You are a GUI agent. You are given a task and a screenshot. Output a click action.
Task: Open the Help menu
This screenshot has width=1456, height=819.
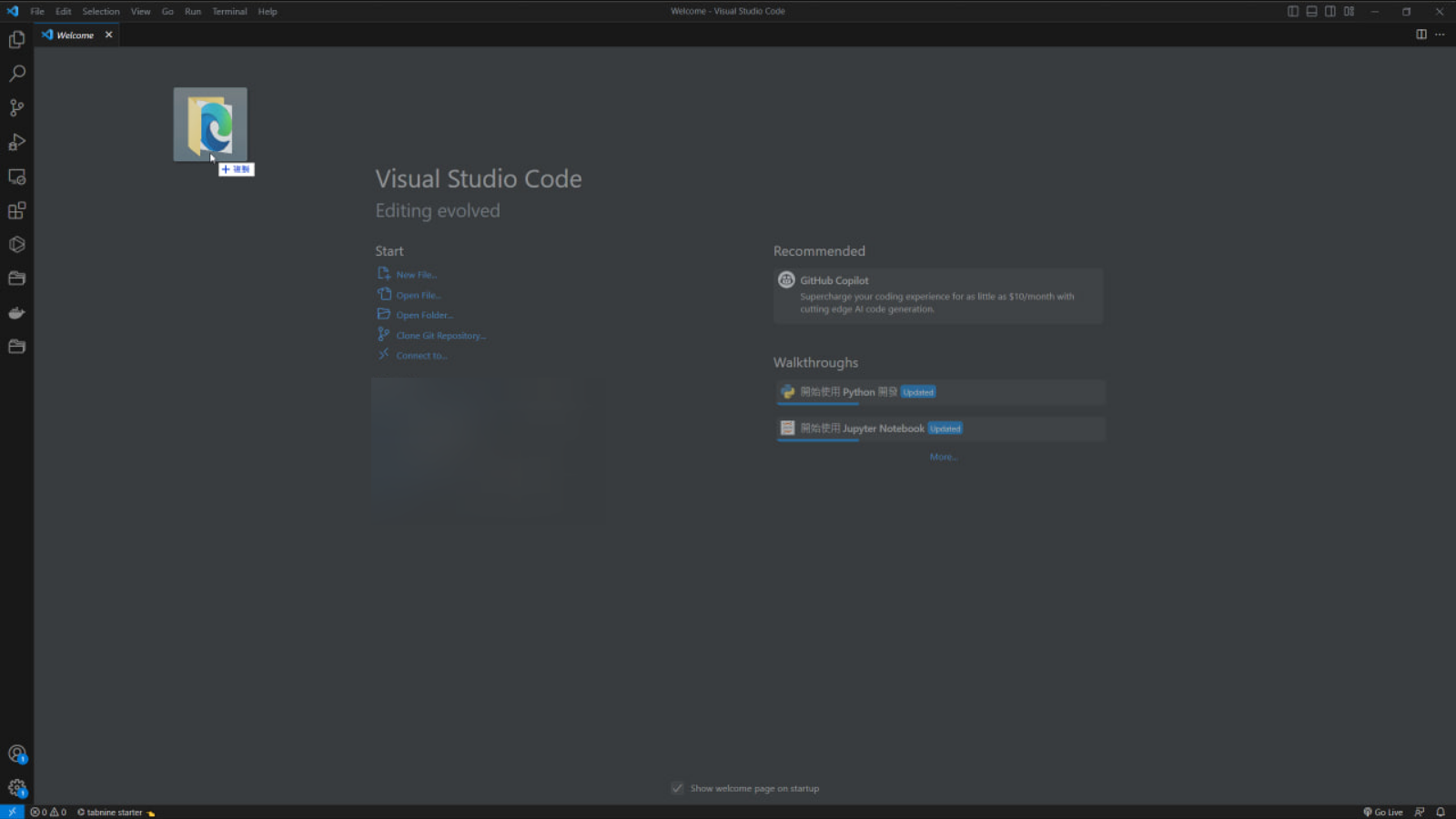[268, 11]
